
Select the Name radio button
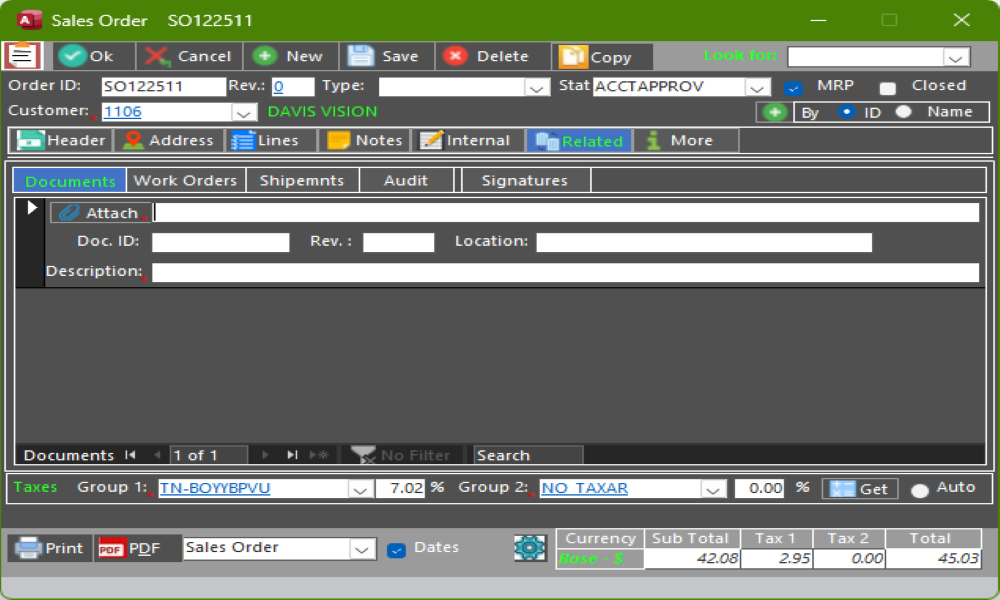904,112
